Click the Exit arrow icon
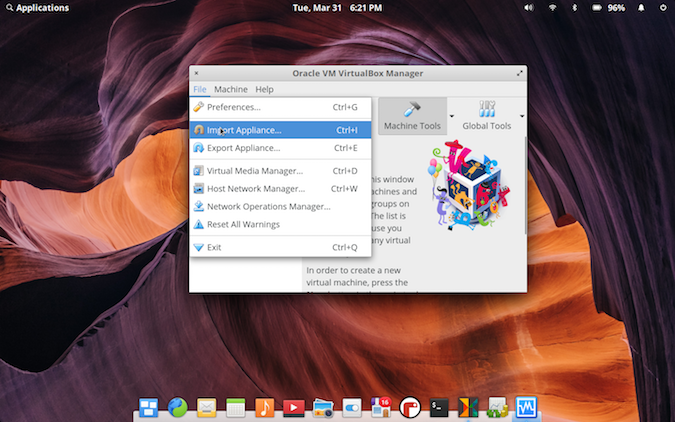The image size is (675, 422). [x=198, y=247]
